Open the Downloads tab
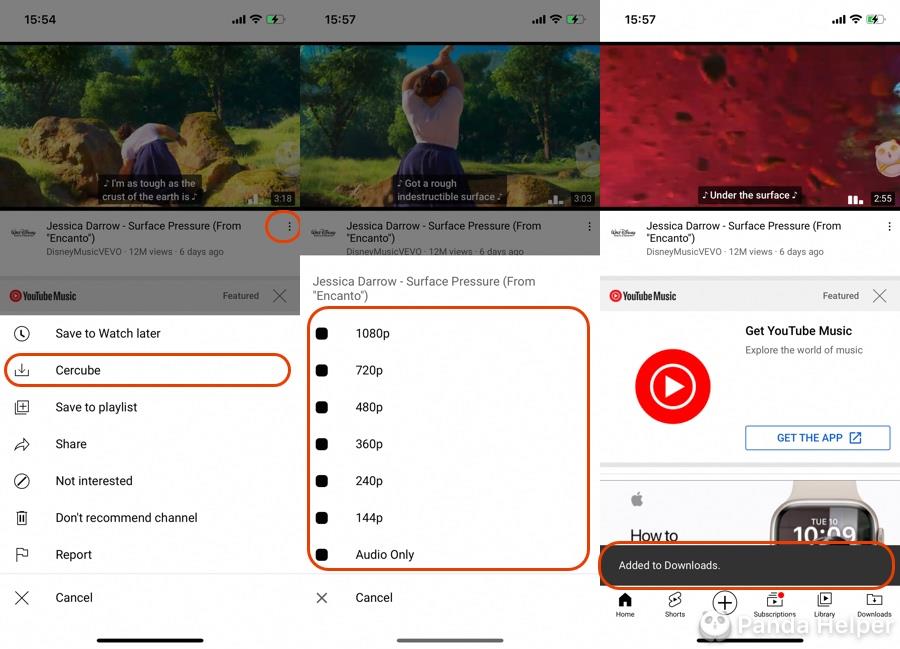The width and height of the screenshot is (900, 649). tap(874, 605)
